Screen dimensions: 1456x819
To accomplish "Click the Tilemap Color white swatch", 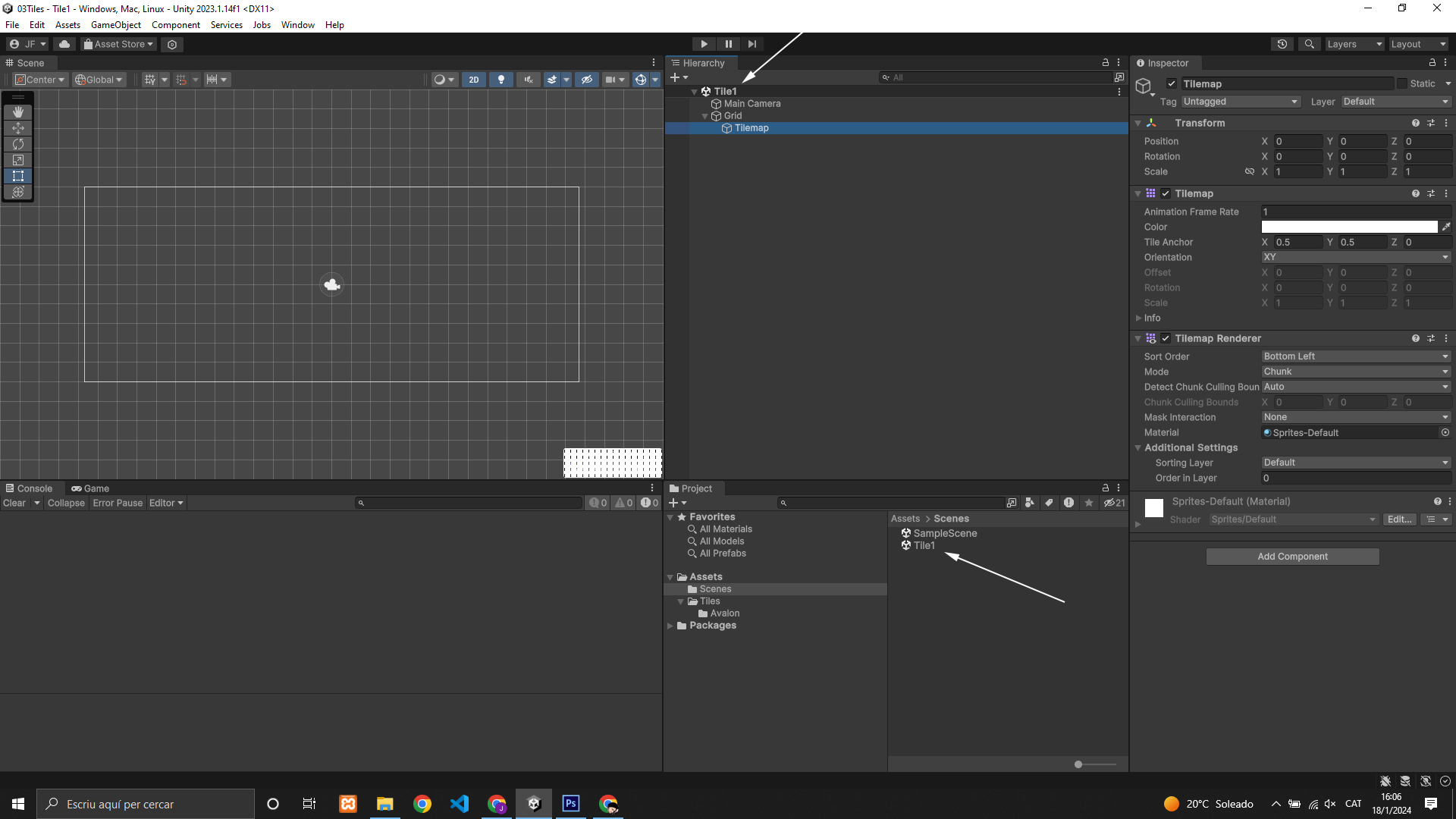I will point(1348,227).
